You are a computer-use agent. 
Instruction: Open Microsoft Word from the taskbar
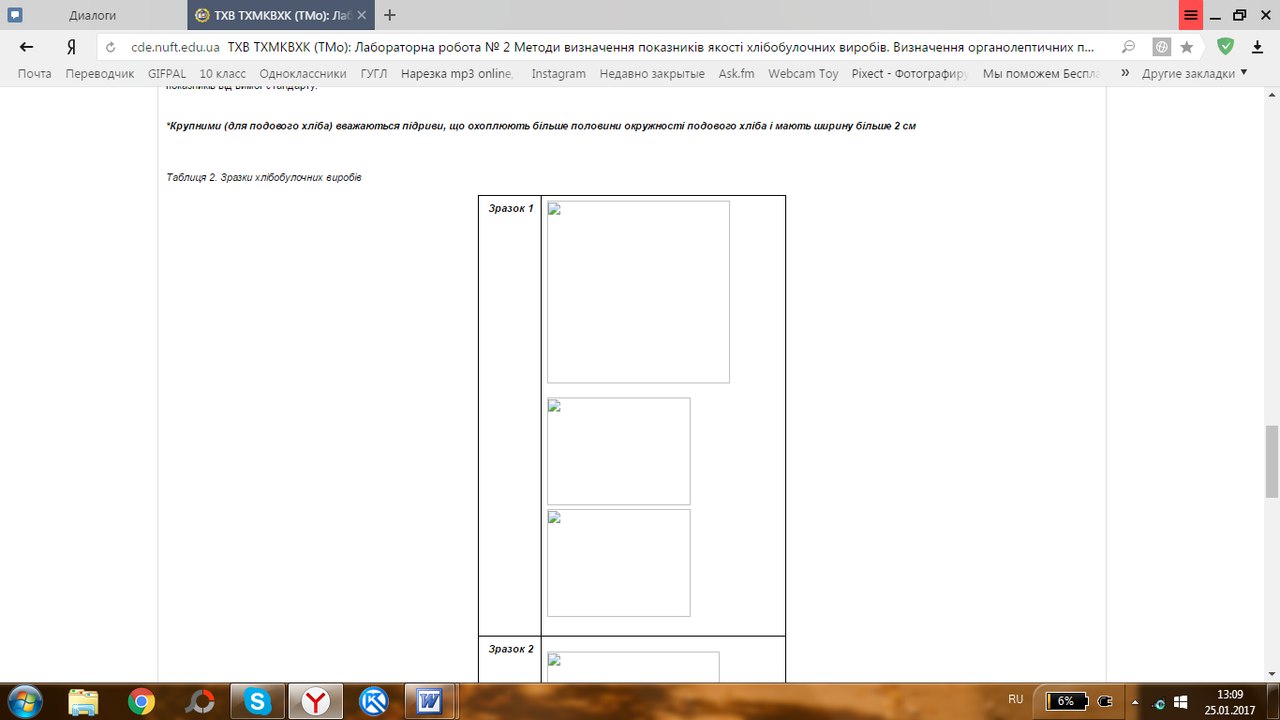pos(430,701)
